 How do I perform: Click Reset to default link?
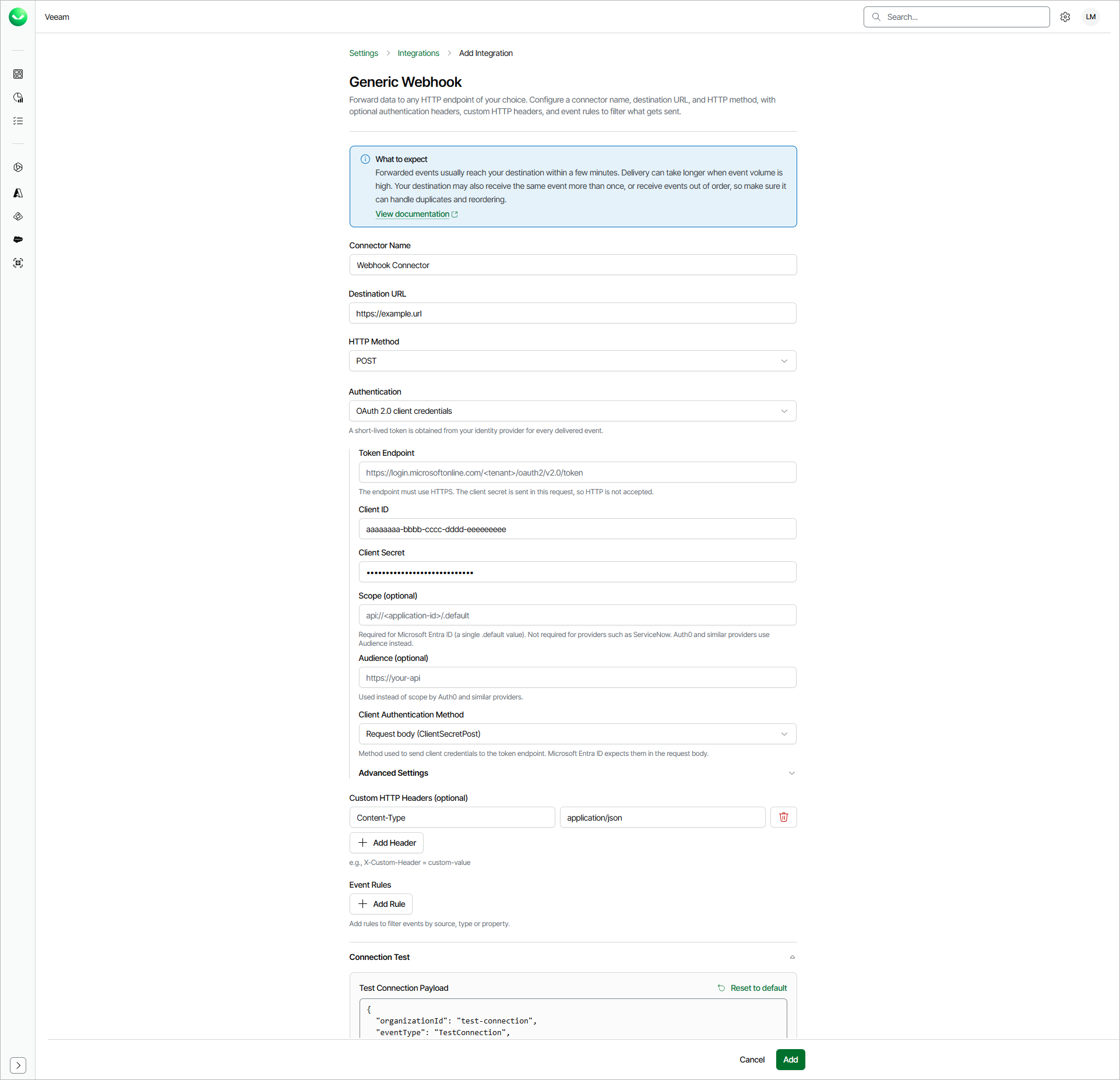(759, 988)
